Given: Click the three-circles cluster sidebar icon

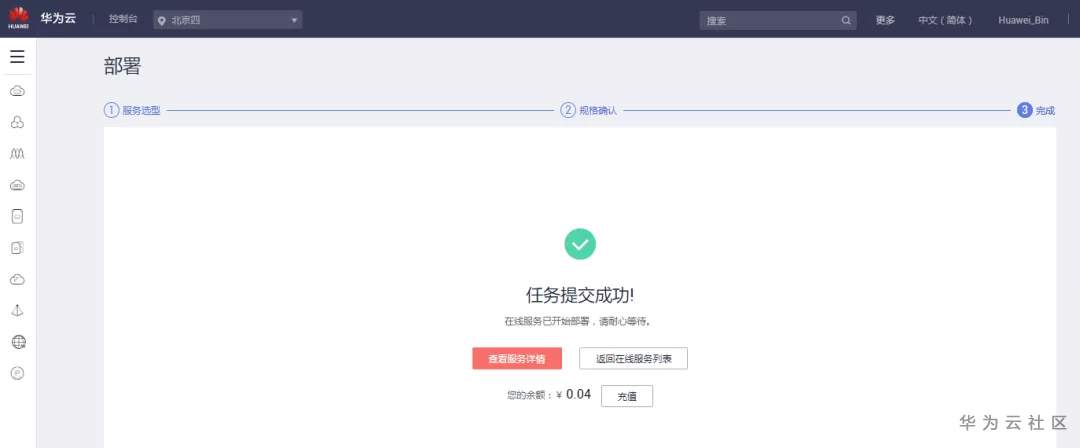Looking at the screenshot, I should pyautogui.click(x=18, y=123).
